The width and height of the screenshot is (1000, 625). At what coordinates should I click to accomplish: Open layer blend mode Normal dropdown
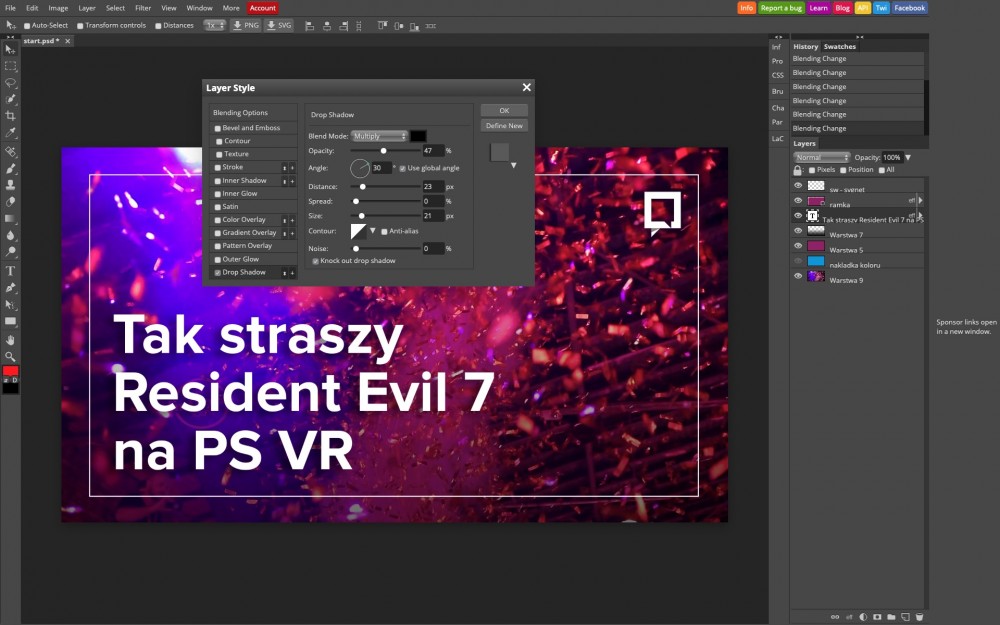pos(822,157)
